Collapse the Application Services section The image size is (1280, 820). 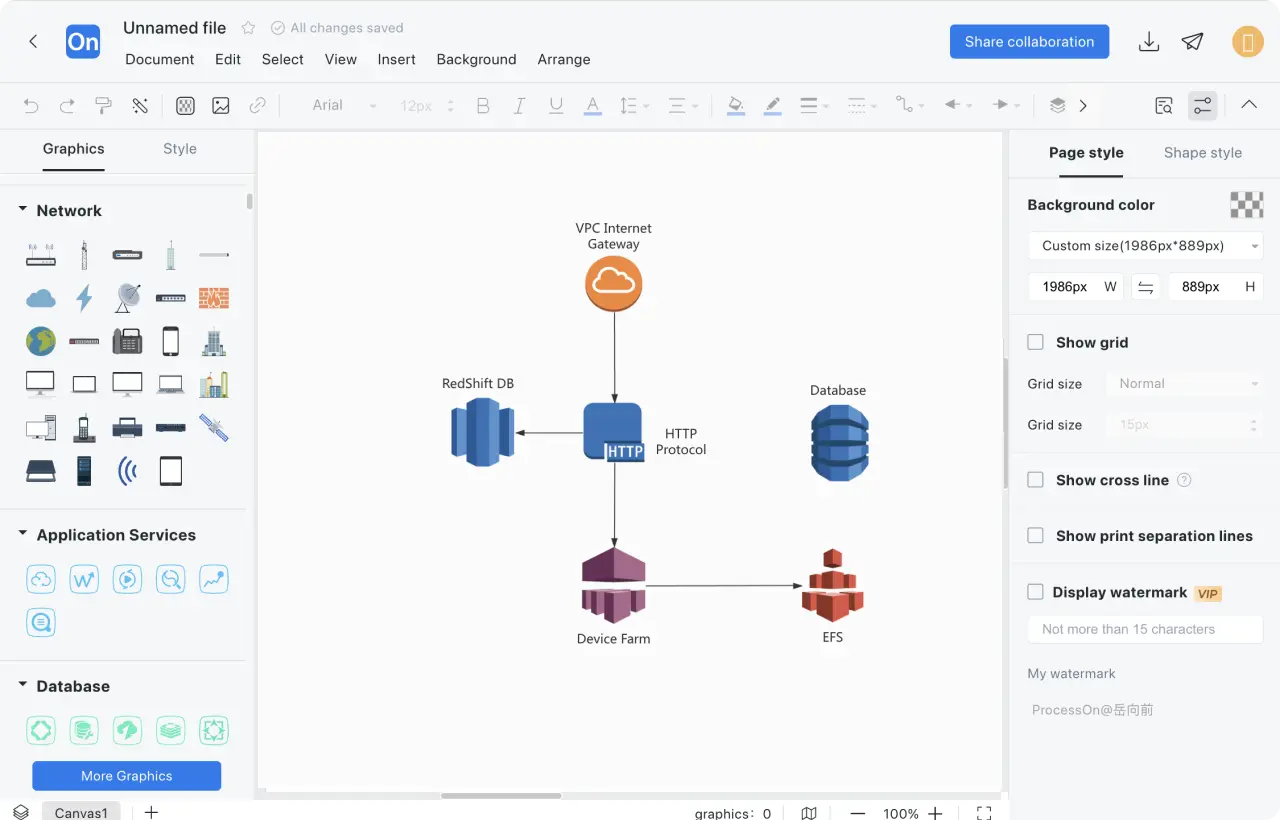[22, 535]
